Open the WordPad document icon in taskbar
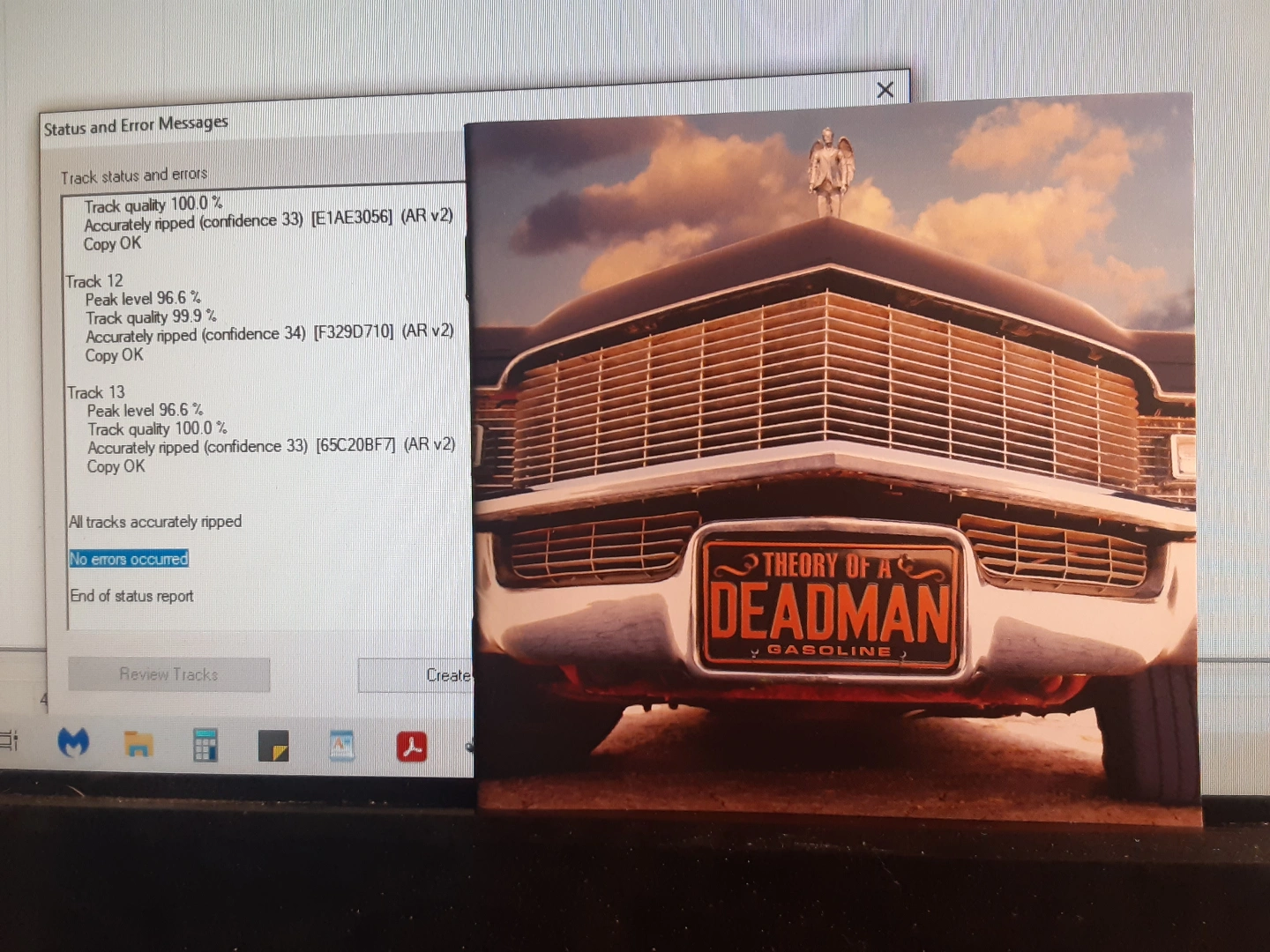This screenshot has height=952, width=1270. coord(341,746)
